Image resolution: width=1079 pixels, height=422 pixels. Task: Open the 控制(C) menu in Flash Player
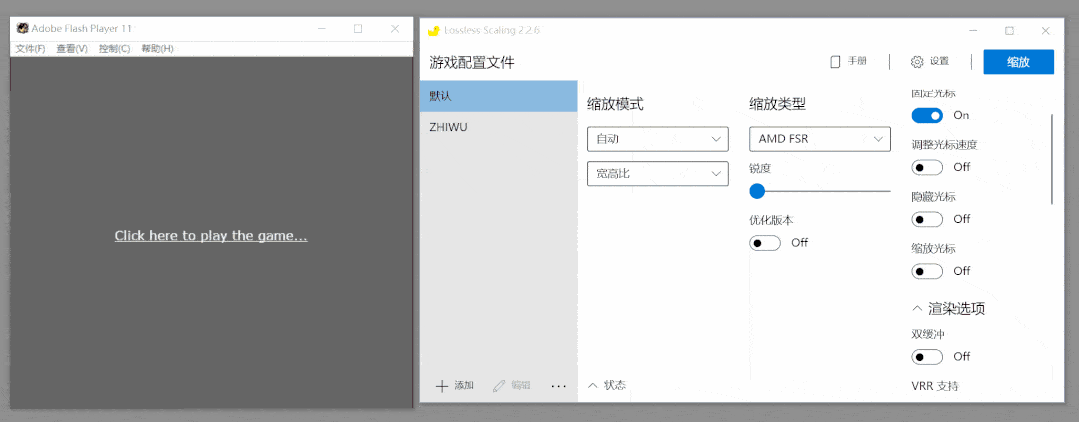(114, 49)
